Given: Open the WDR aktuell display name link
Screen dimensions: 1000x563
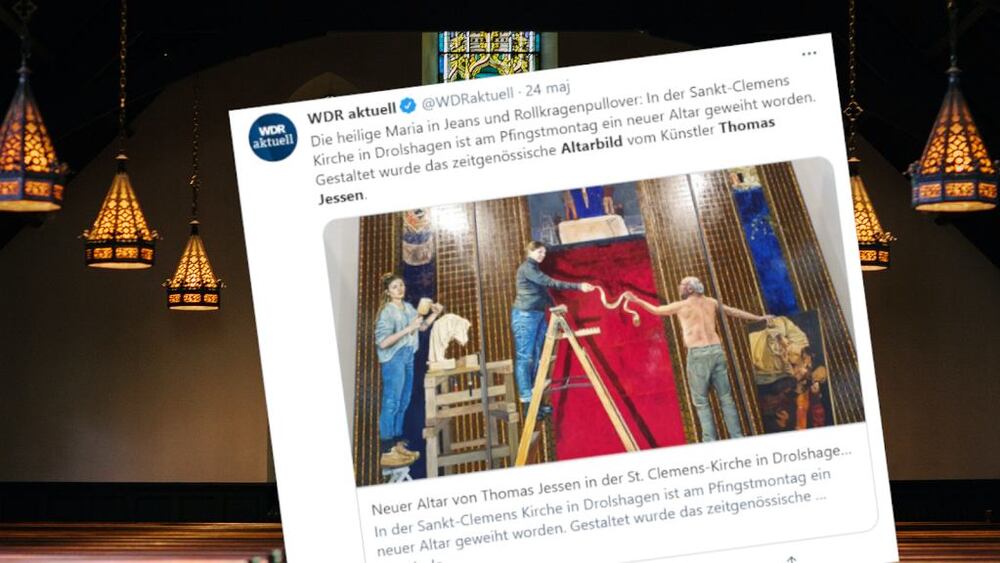Looking at the screenshot, I should 351,113.
